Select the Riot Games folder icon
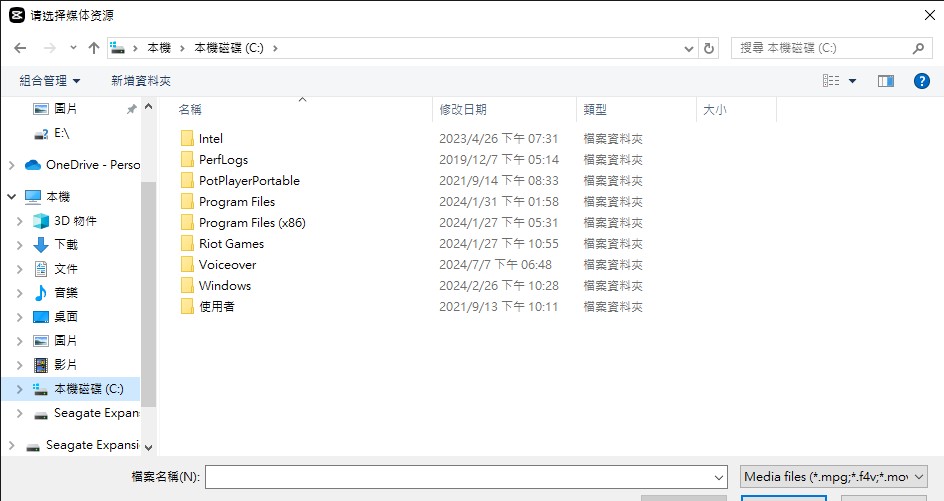Screen dimensions: 944x501 point(187,244)
